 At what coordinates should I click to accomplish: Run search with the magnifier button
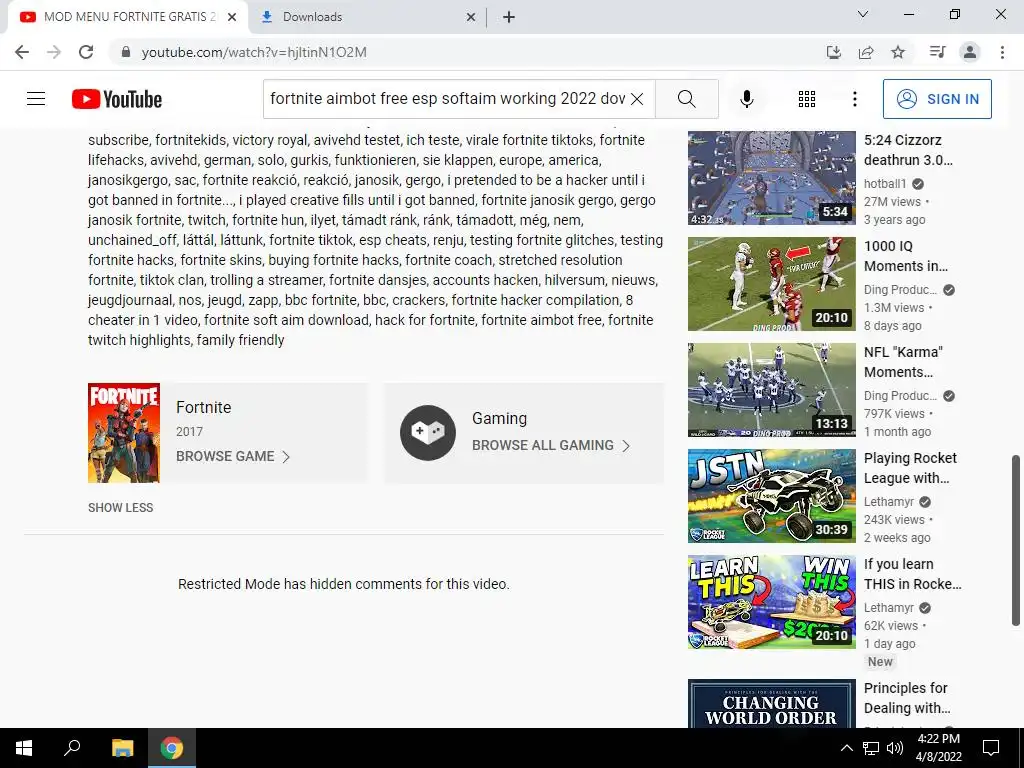click(x=686, y=99)
